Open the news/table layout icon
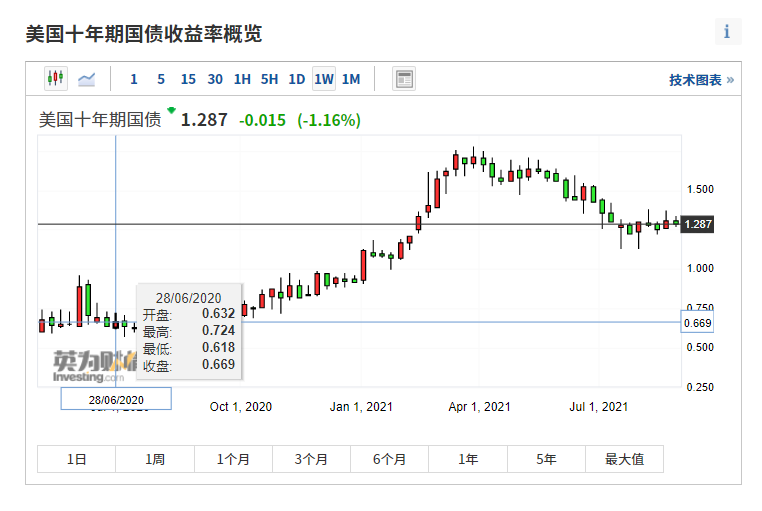 click(404, 79)
